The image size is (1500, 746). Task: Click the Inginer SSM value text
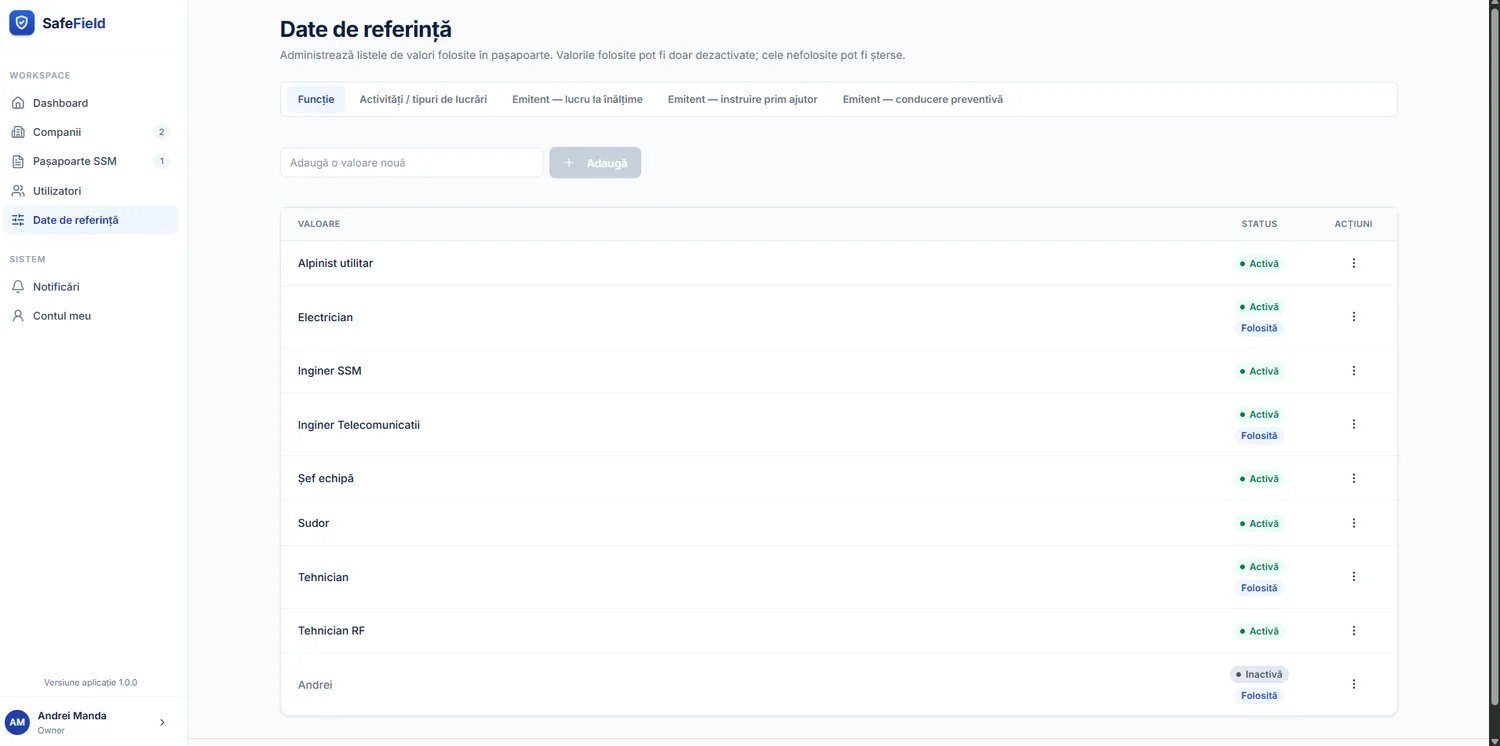(x=330, y=371)
